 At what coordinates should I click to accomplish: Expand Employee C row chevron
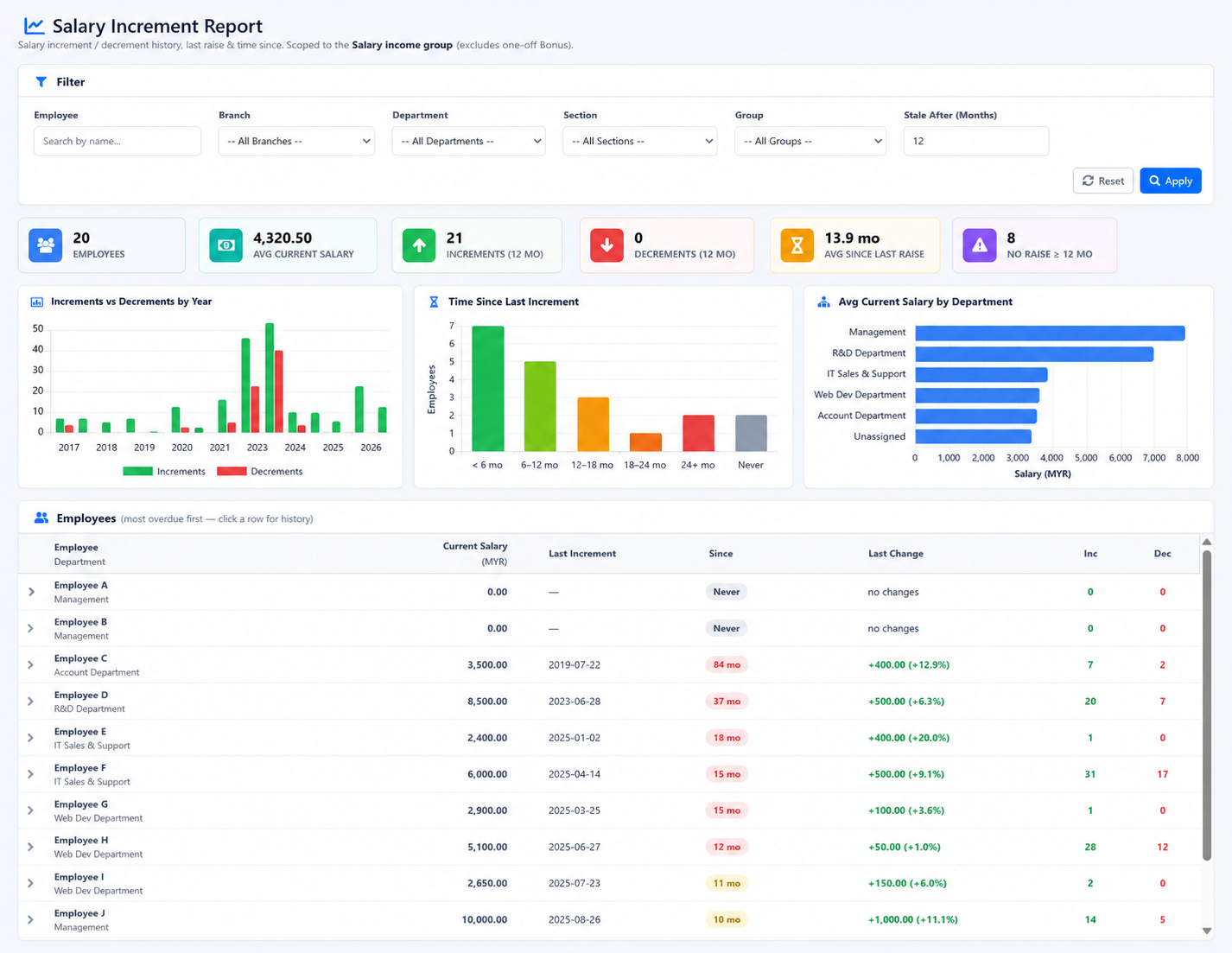pyautogui.click(x=31, y=664)
